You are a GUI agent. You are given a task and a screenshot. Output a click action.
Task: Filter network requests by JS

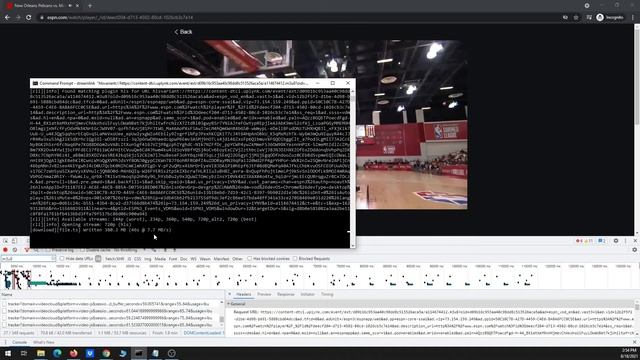click(129, 259)
